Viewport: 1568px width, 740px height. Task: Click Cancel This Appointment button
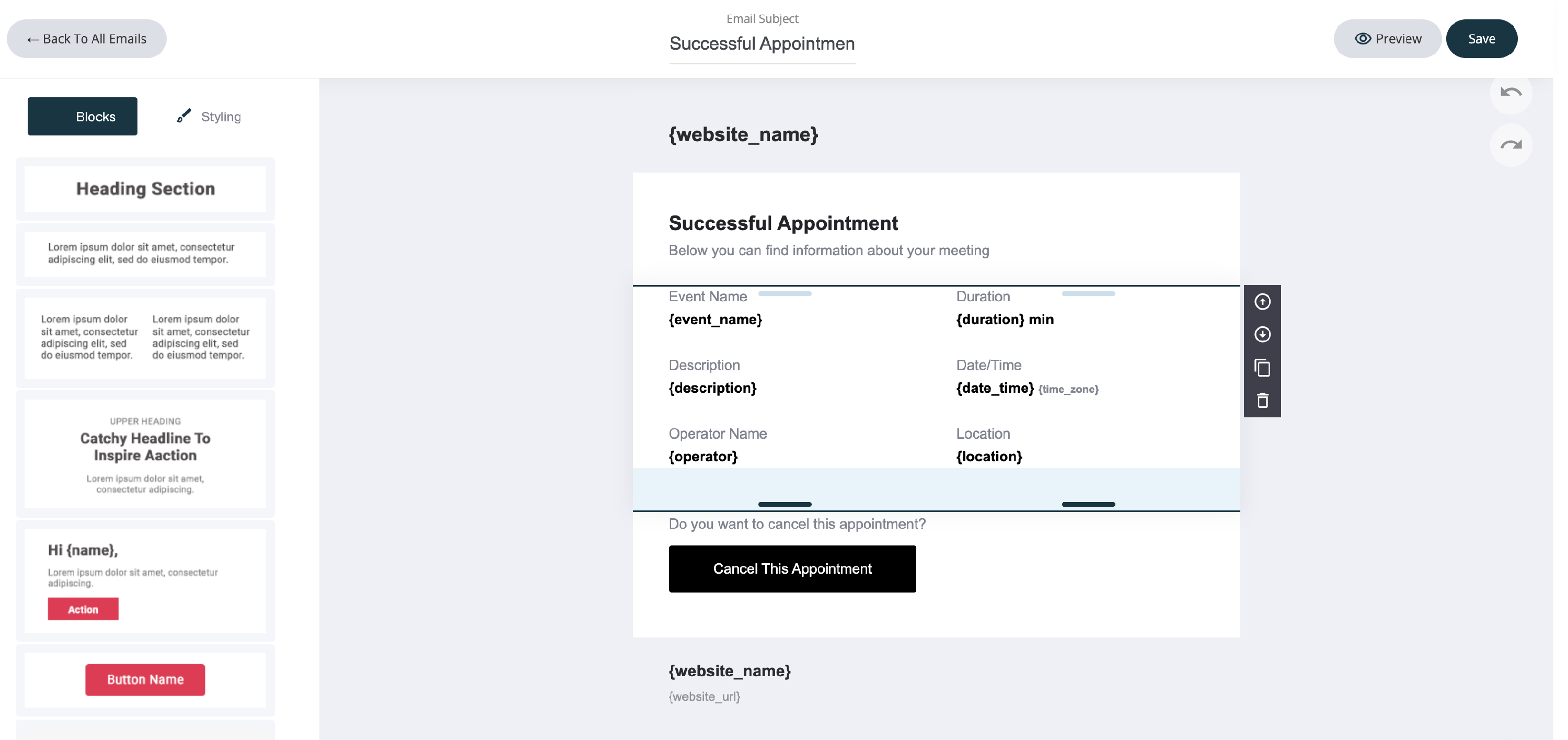[x=792, y=568]
